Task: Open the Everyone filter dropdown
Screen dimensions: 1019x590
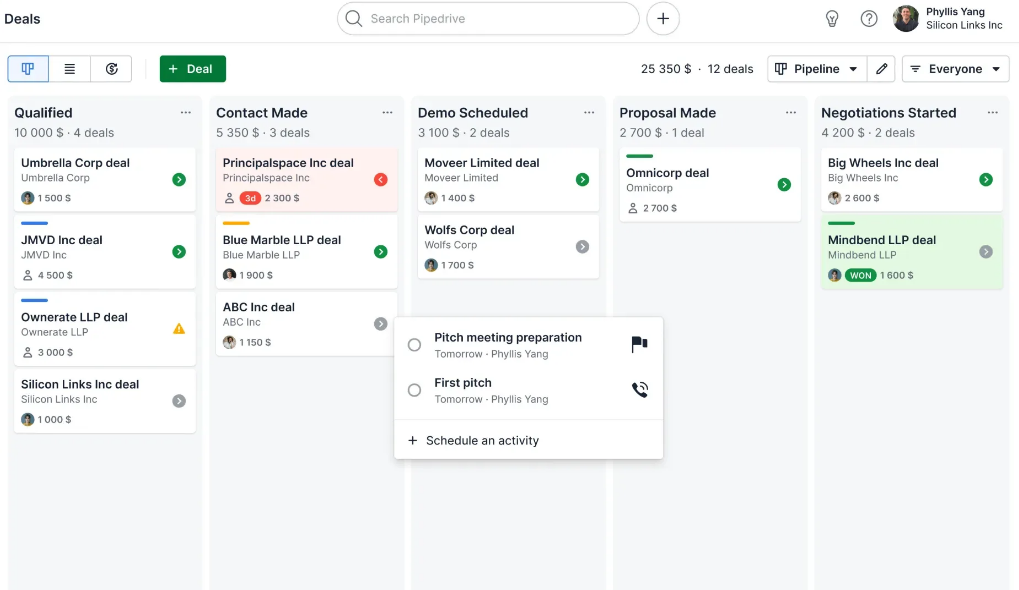Action: click(955, 69)
